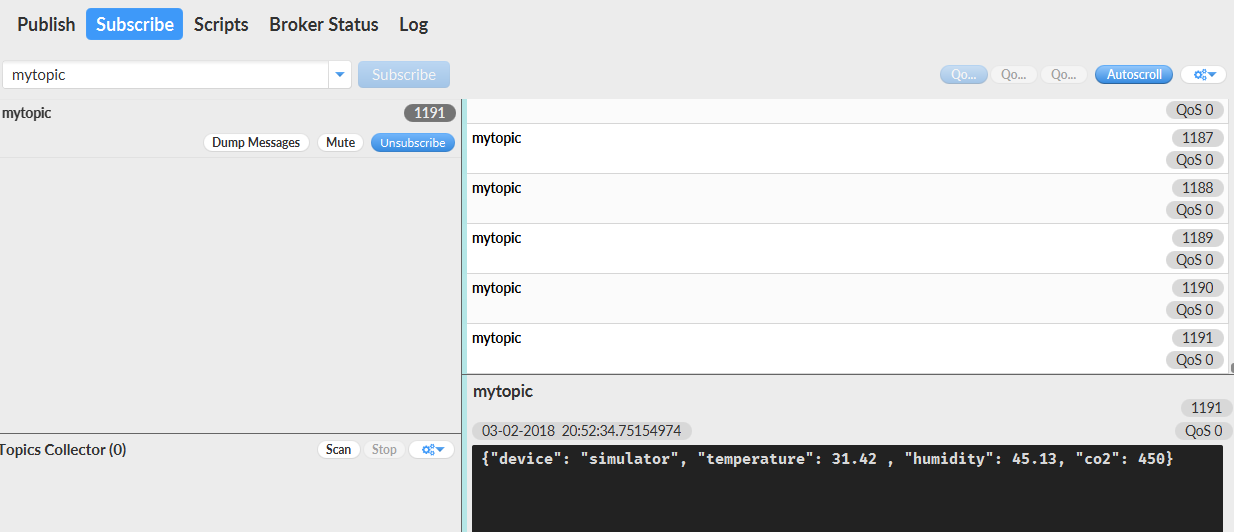Click the Stop button in Topics Collector
The width and height of the screenshot is (1234, 532).
tap(384, 450)
